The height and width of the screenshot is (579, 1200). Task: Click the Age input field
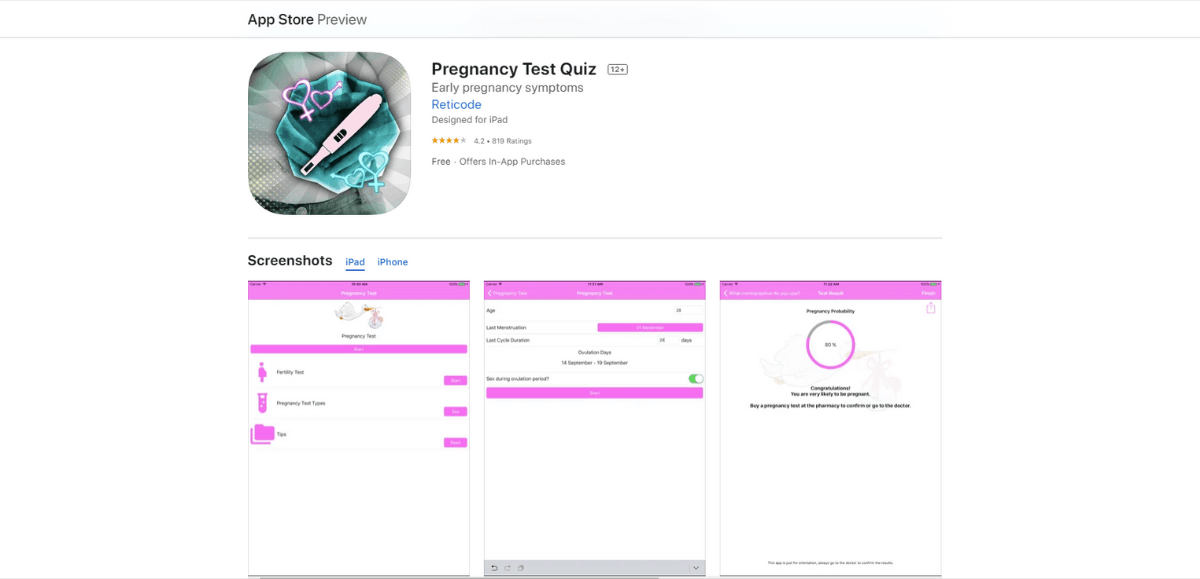coord(688,311)
